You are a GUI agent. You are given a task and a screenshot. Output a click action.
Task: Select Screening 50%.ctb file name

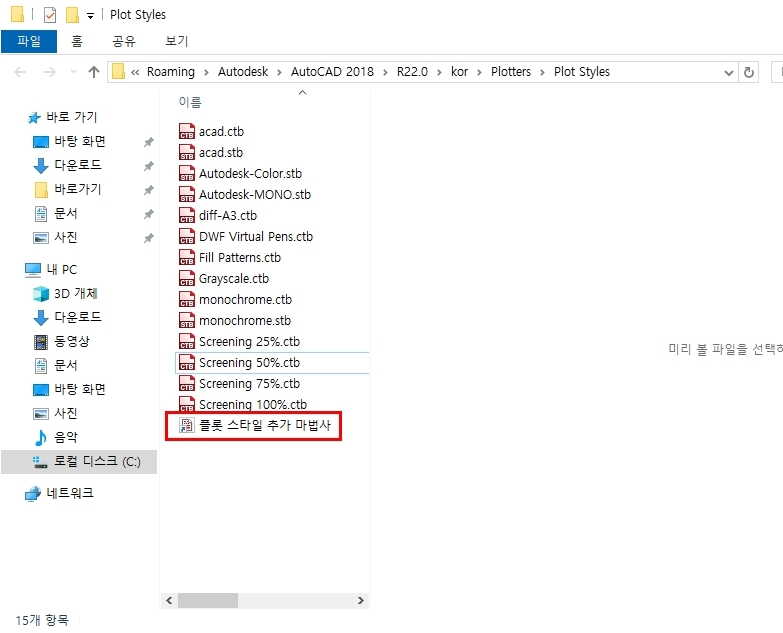pyautogui.click(x=249, y=362)
